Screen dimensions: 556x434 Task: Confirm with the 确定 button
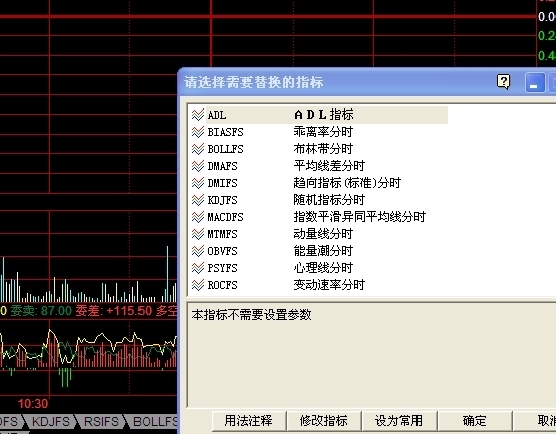coord(475,421)
